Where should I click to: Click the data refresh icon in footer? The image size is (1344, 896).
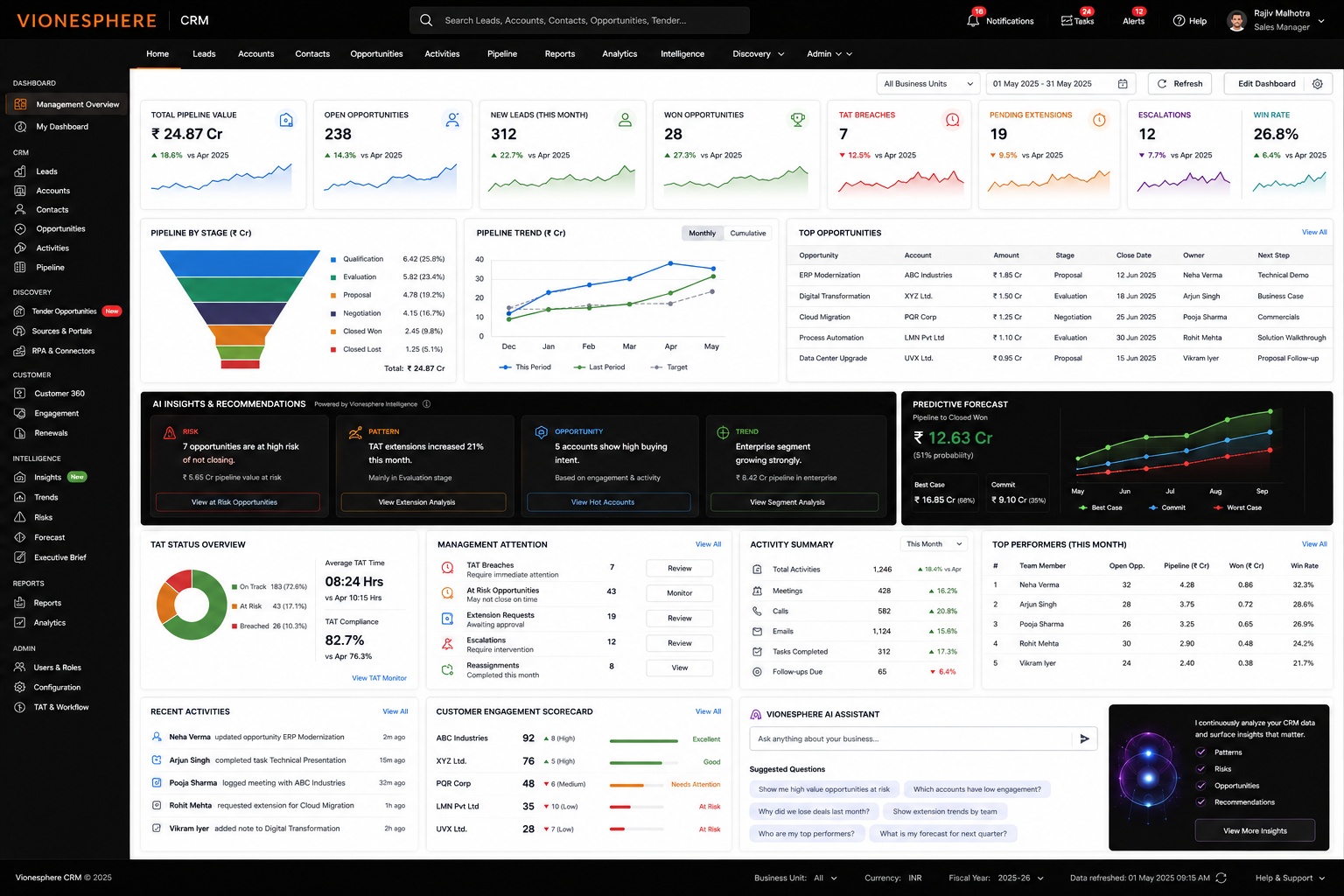[x=1221, y=878]
